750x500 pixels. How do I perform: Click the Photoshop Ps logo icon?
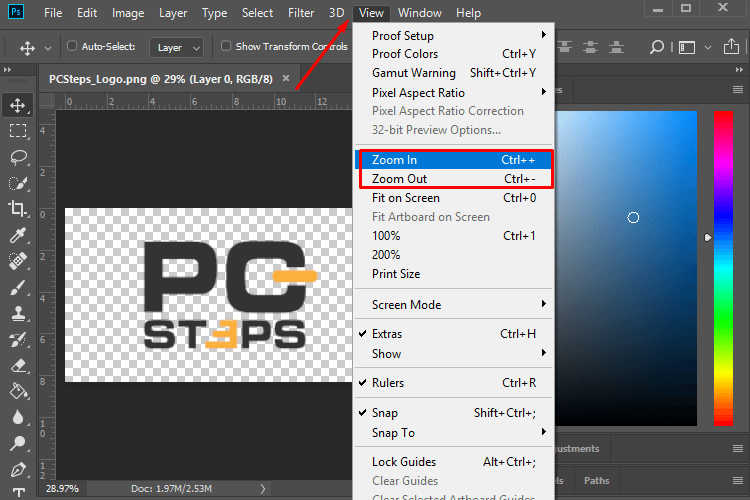point(16,11)
